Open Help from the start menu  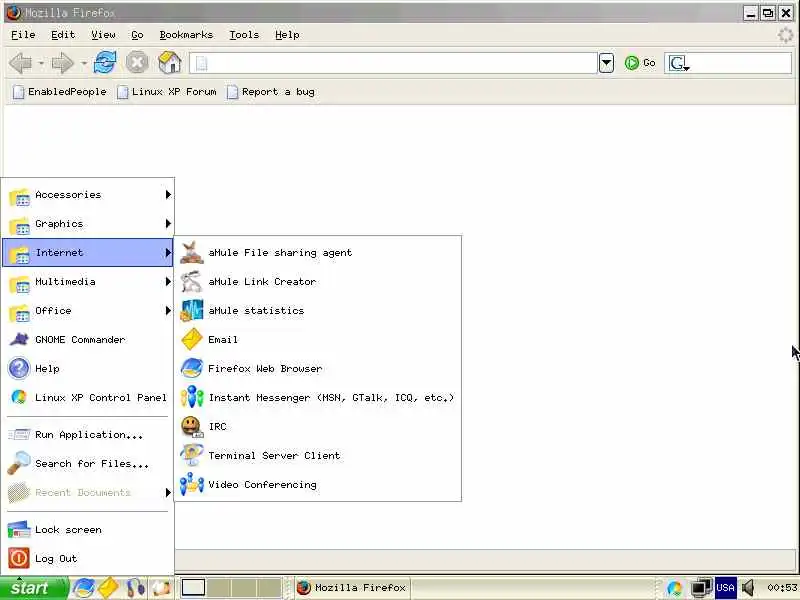click(x=88, y=368)
